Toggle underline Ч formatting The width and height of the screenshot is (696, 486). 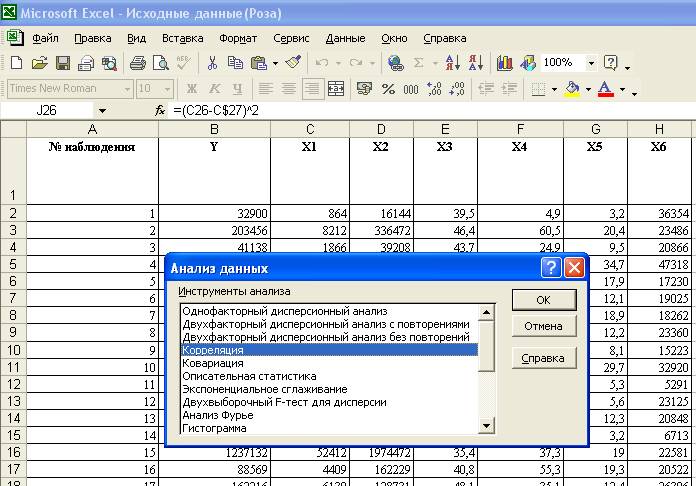pyautogui.click(x=238, y=89)
